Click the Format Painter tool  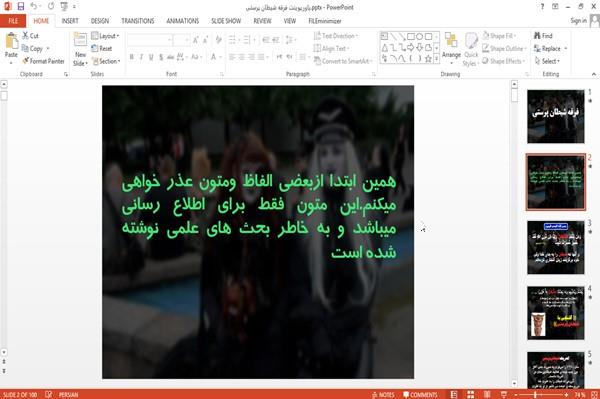pyautogui.click(x=44, y=61)
